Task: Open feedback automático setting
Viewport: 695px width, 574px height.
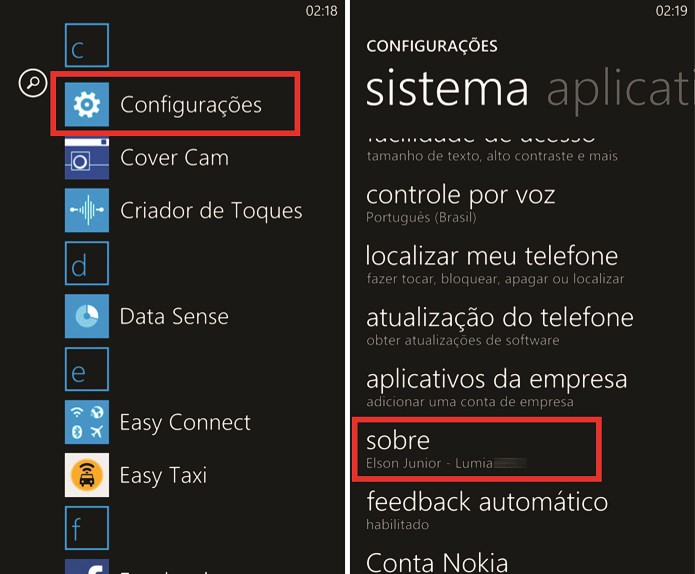Action: click(x=487, y=508)
